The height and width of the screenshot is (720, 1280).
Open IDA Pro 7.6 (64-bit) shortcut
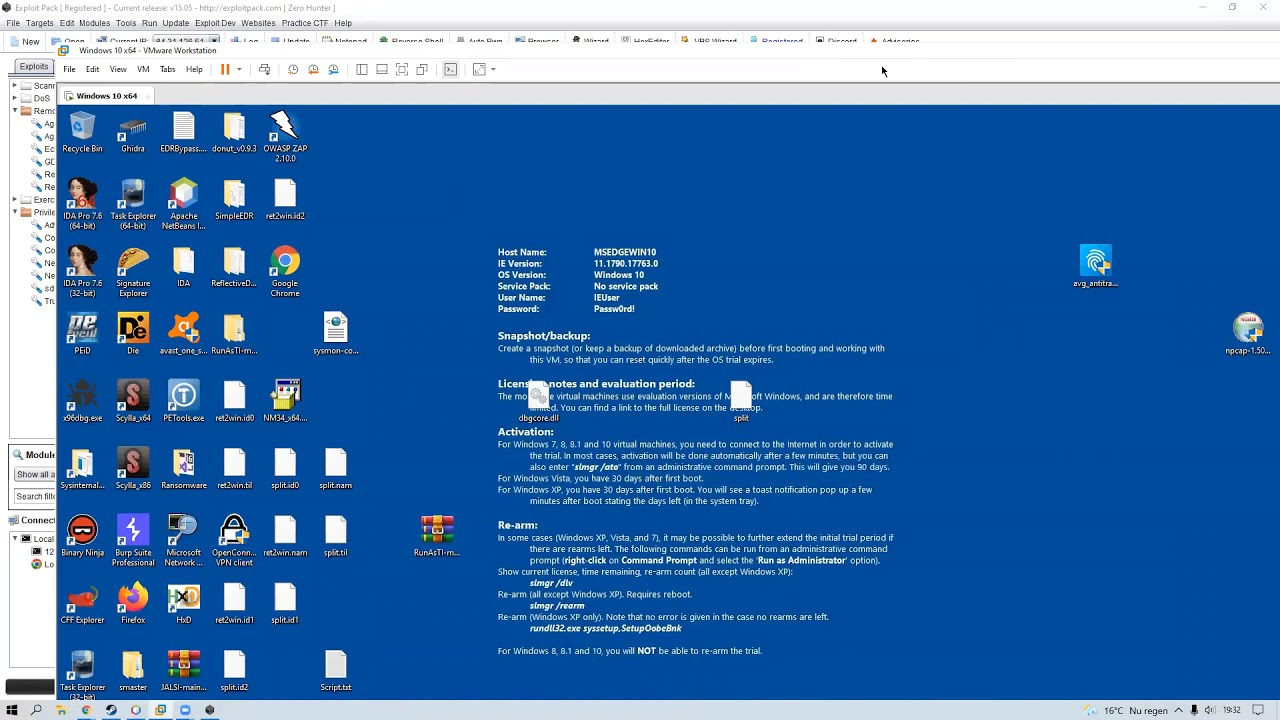pyautogui.click(x=82, y=205)
